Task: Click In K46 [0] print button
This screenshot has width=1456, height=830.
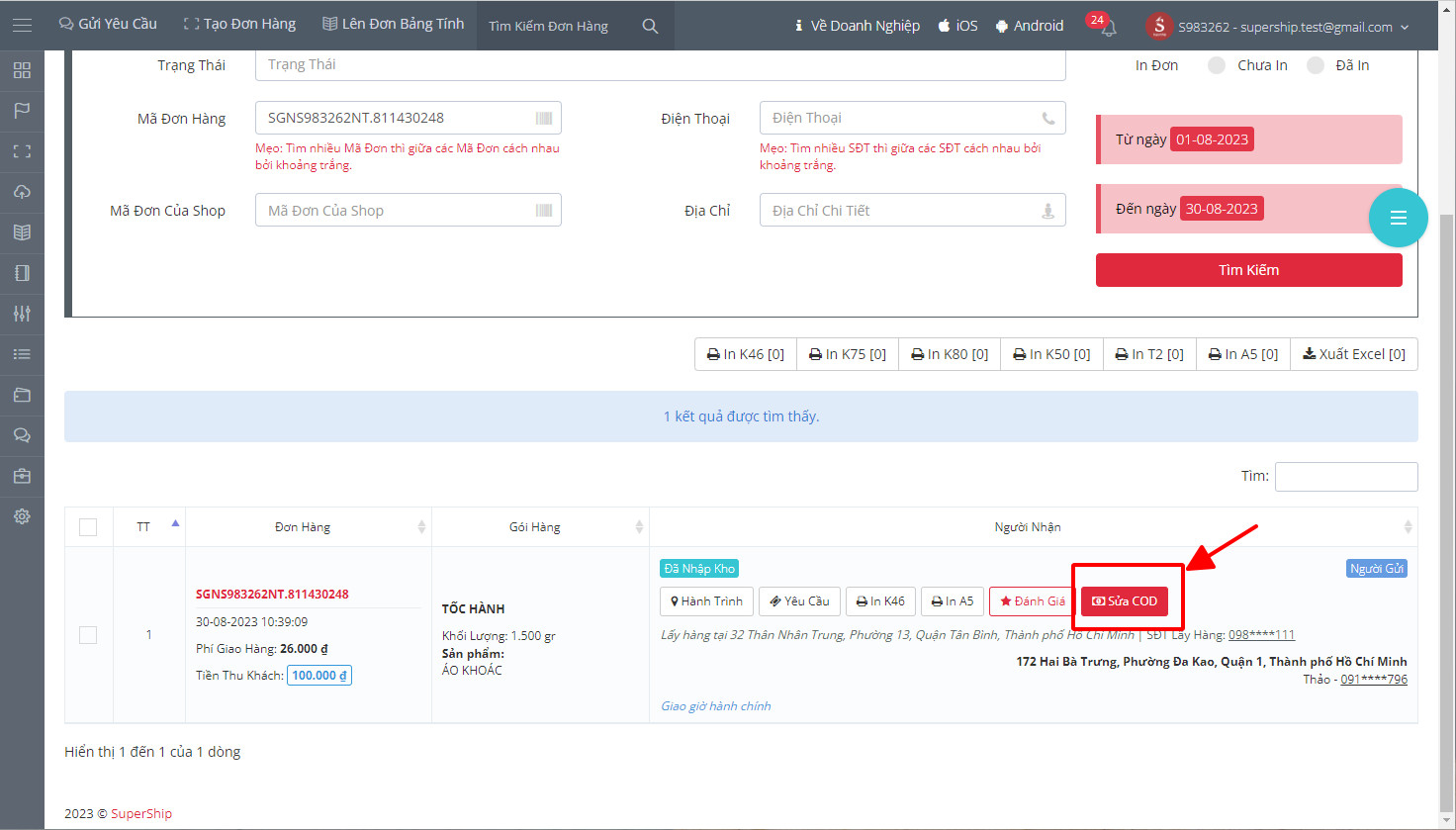Action: pos(746,354)
